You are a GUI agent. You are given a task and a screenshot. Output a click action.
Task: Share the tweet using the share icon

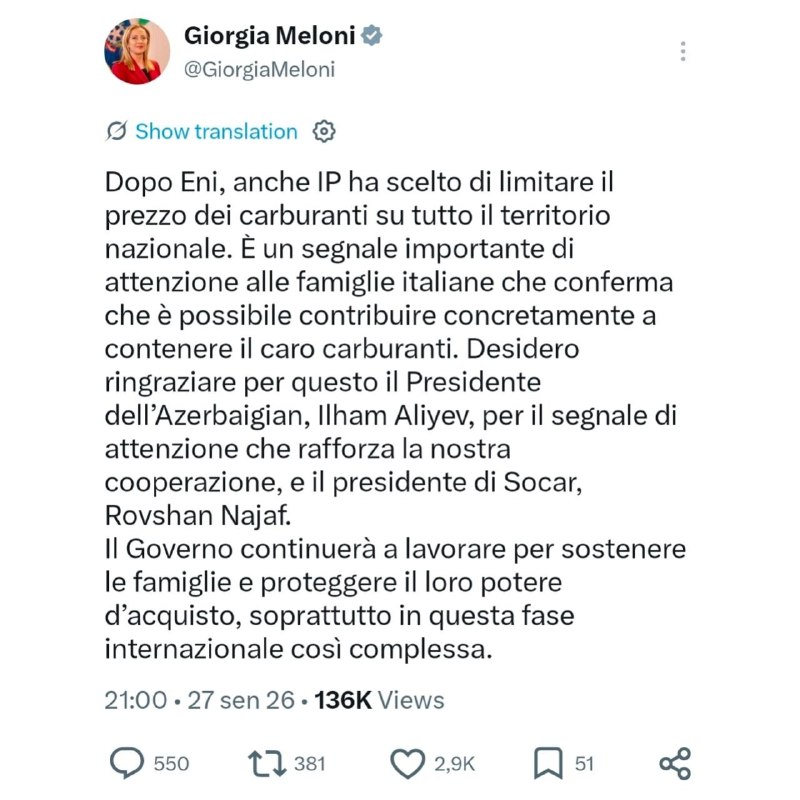tap(675, 763)
